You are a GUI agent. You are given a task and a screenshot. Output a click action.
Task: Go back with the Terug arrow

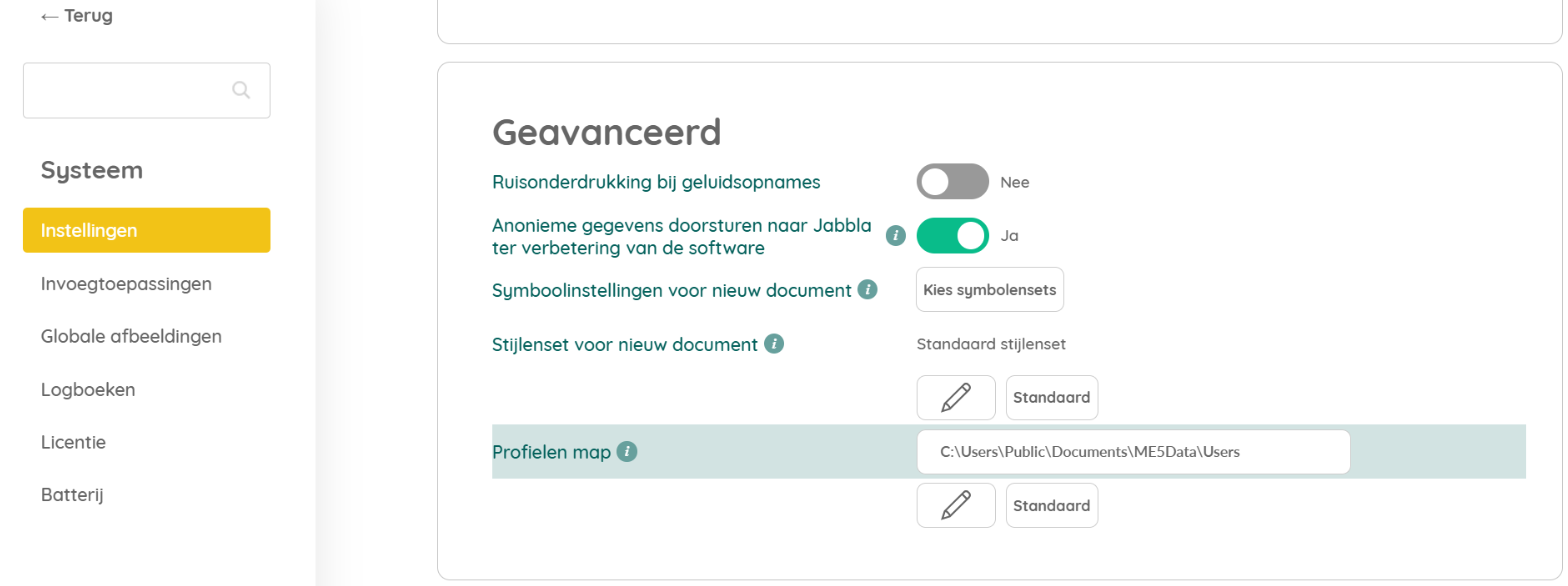coord(77,16)
